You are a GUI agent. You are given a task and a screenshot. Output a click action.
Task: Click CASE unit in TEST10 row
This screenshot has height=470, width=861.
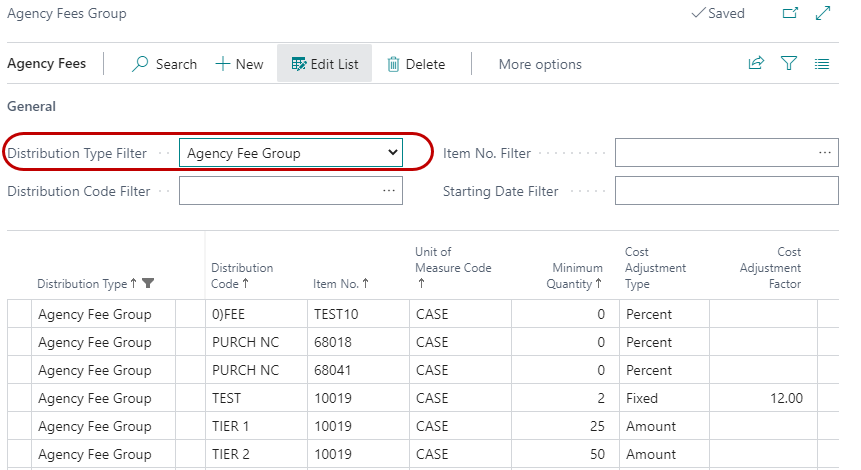[460, 314]
